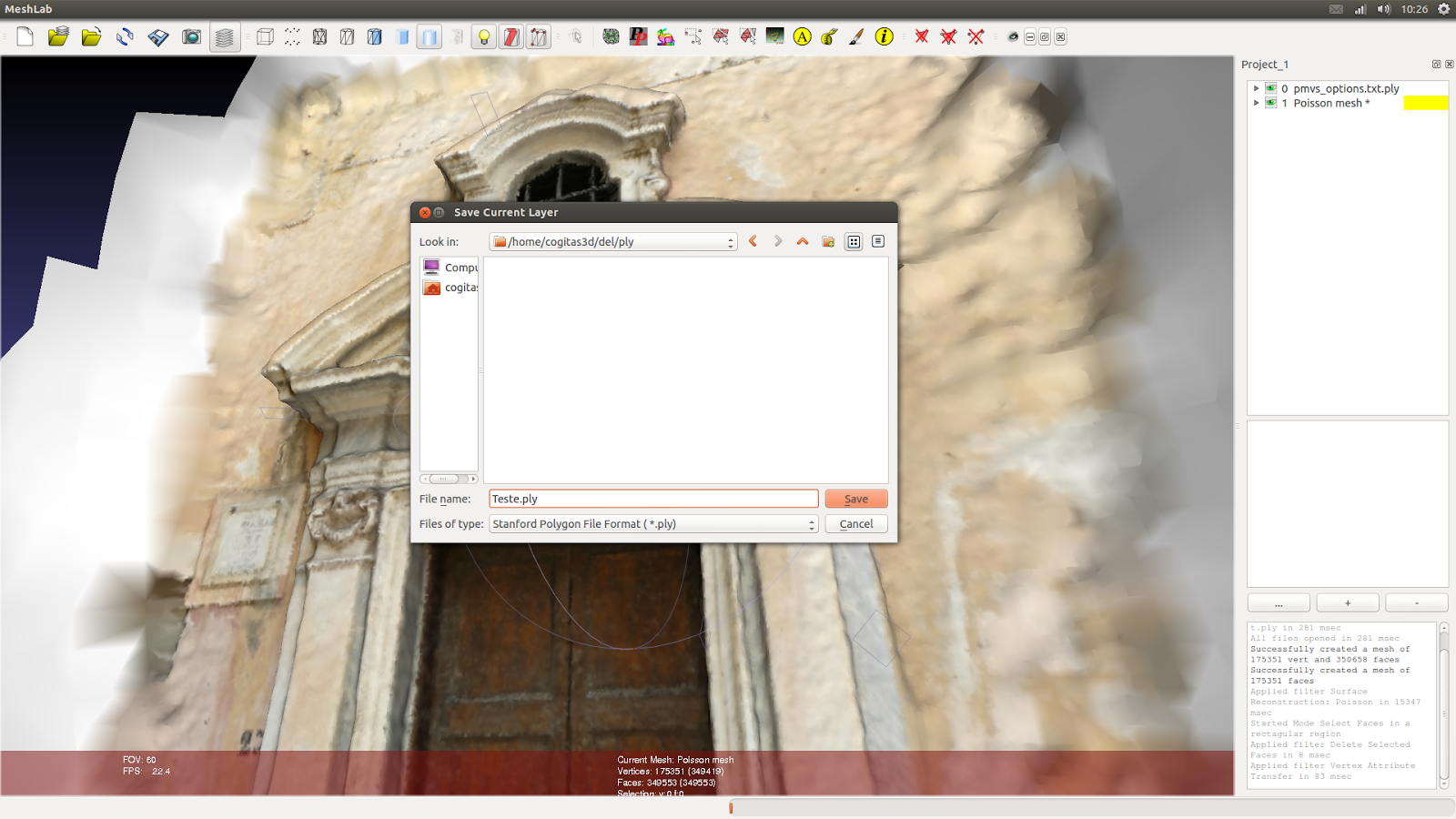Viewport: 1456px width, 819px height.
Task: Float the Project_1 panel
Action: click(x=1436, y=65)
